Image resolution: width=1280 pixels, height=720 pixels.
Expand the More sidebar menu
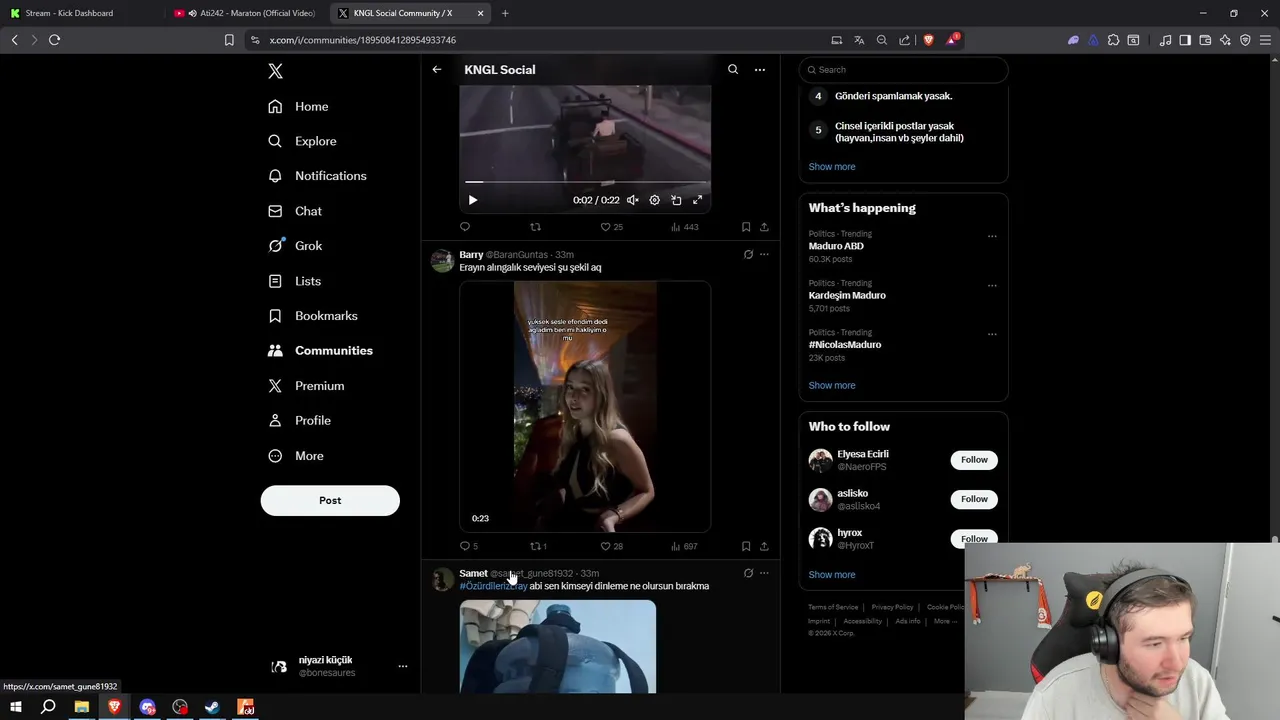click(297, 456)
